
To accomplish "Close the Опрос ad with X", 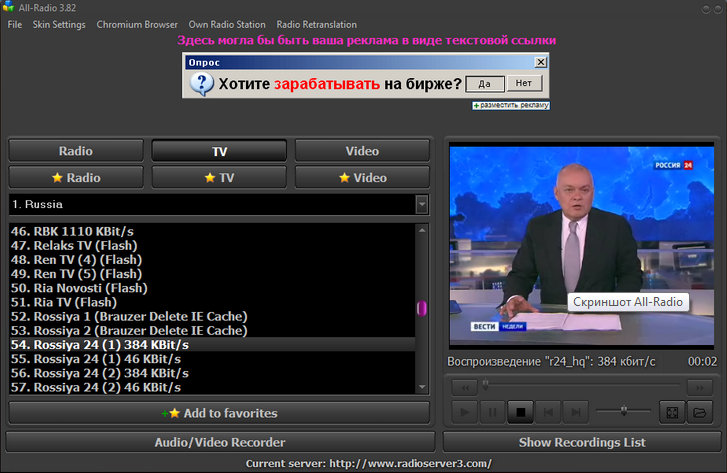I will pyautogui.click(x=541, y=62).
